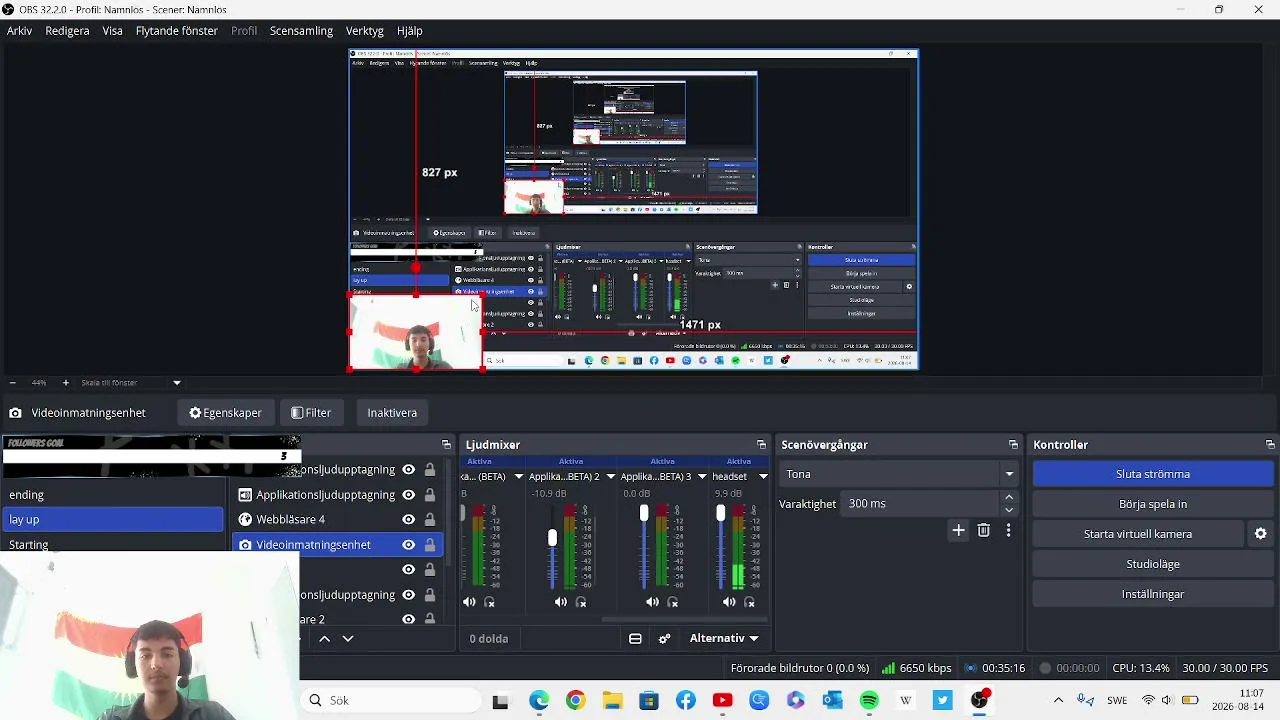
Task: Click the Sluta strömma button
Action: pos(1153,474)
